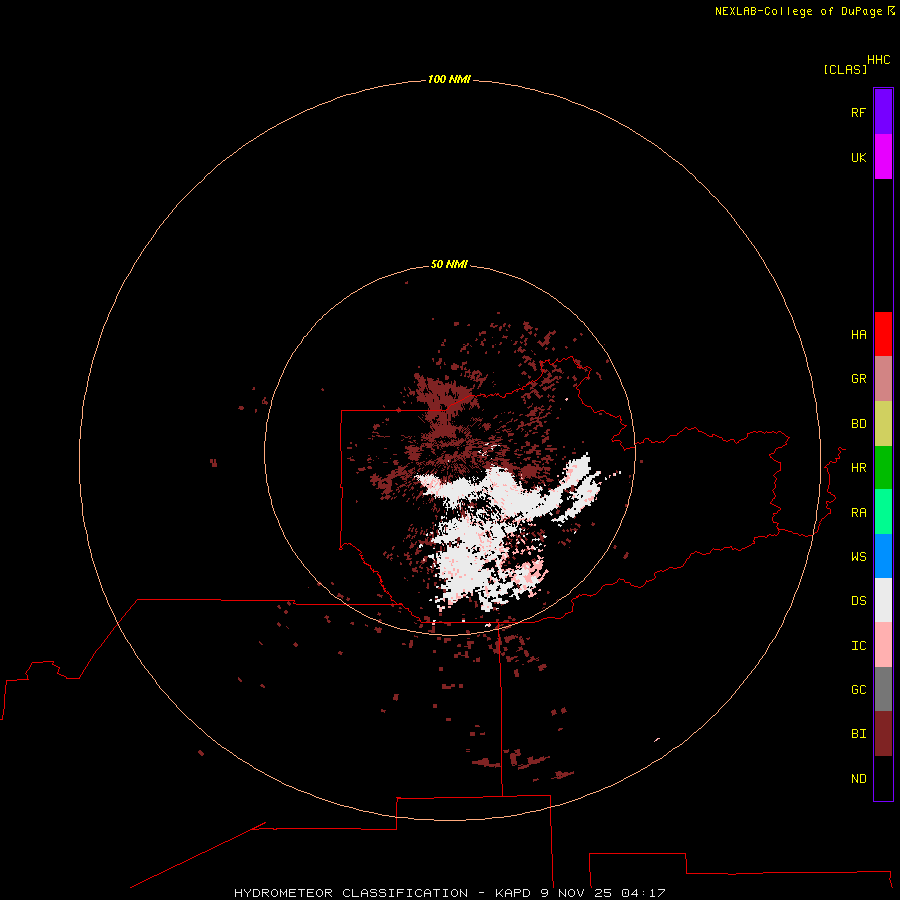Click the GR legend color swatch

pyautogui.click(x=883, y=379)
